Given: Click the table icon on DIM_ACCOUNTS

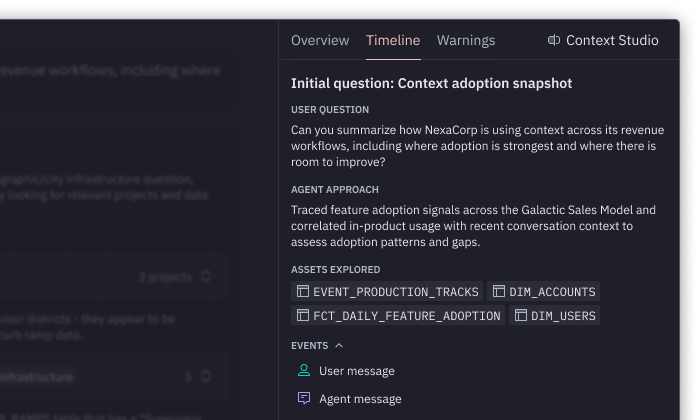Looking at the screenshot, I should tap(498, 292).
